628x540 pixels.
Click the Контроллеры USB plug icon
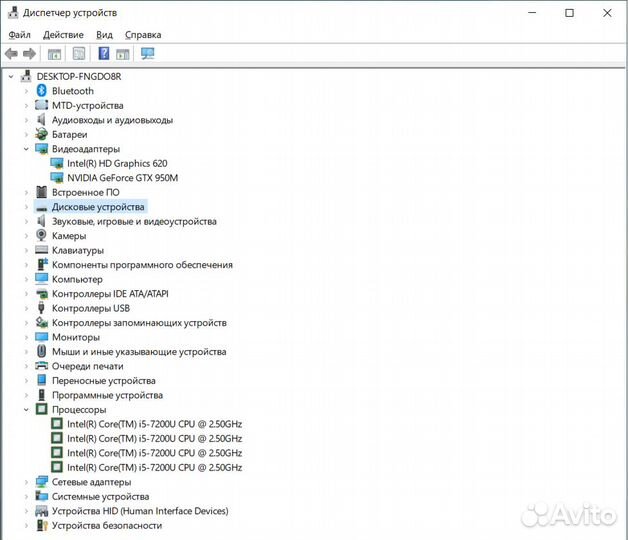41,308
